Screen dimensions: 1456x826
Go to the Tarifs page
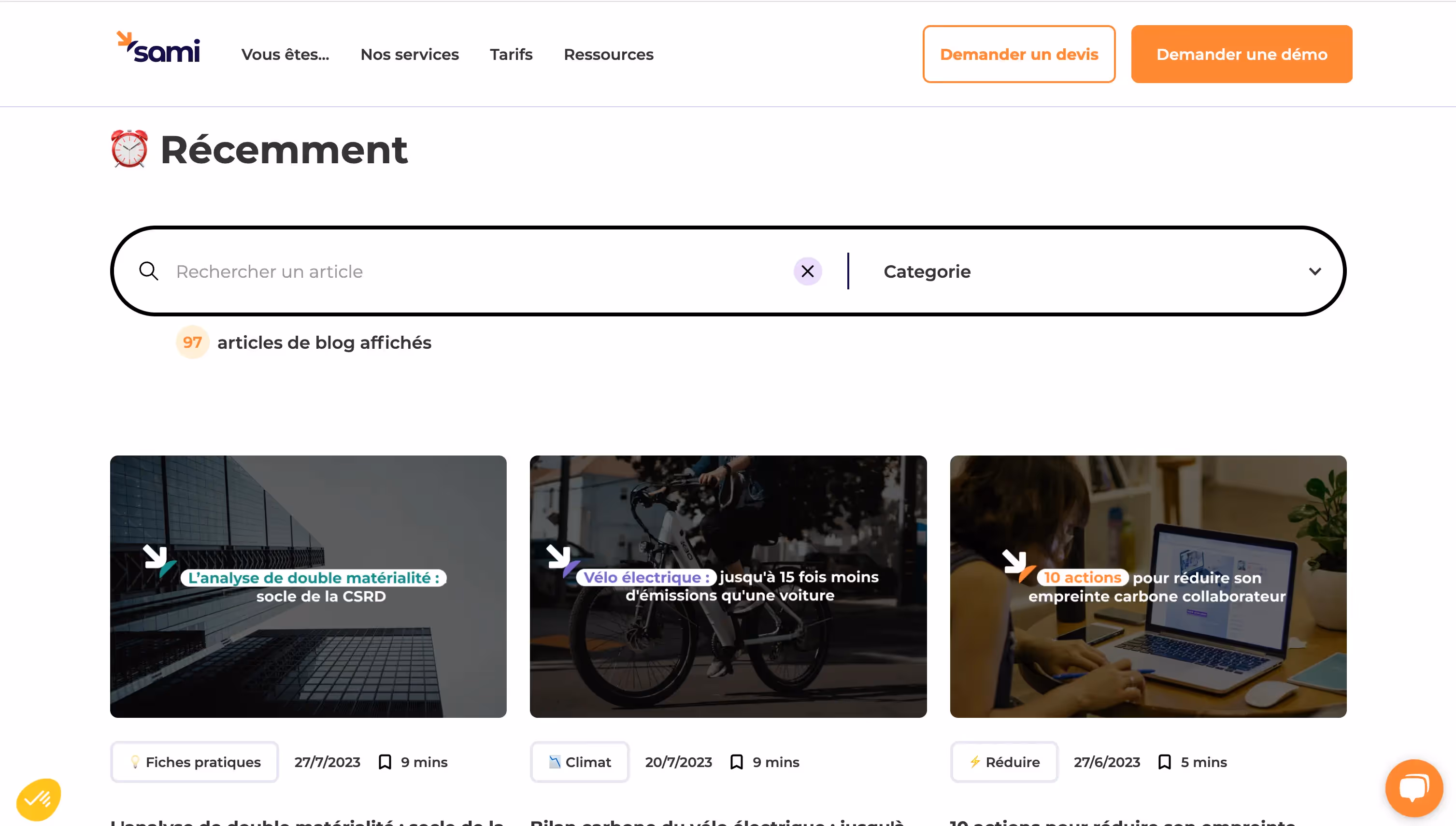[x=511, y=55]
